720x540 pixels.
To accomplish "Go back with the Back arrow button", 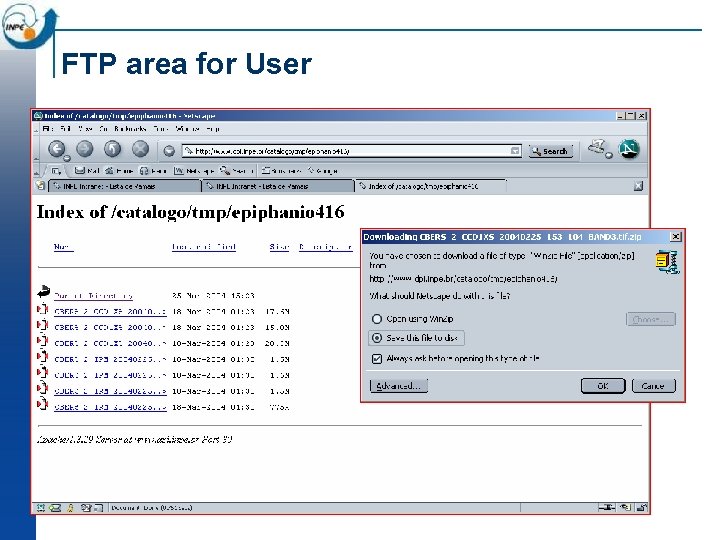I will click(x=56, y=149).
